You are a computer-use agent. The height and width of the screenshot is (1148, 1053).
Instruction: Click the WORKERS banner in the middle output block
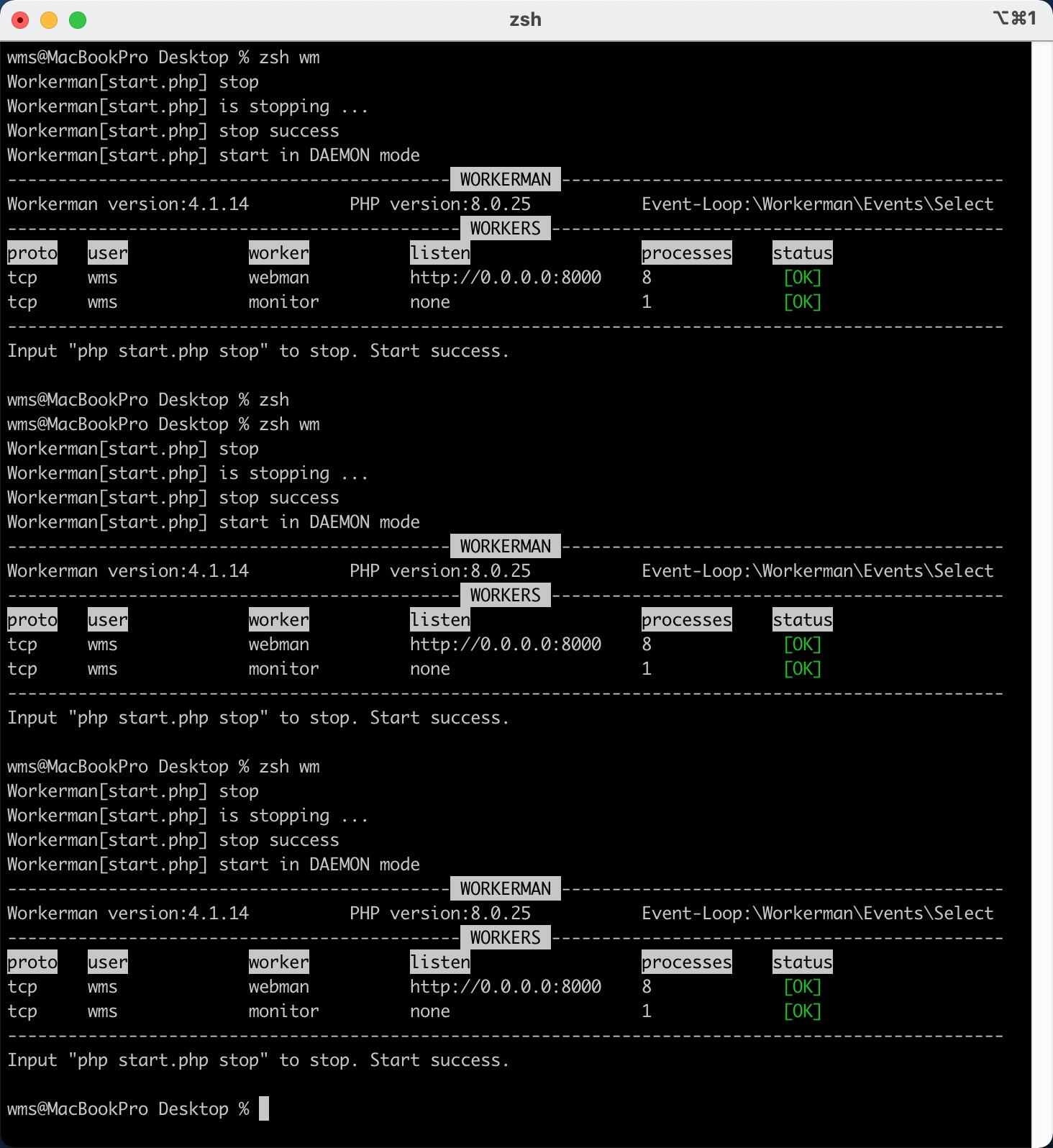point(506,596)
